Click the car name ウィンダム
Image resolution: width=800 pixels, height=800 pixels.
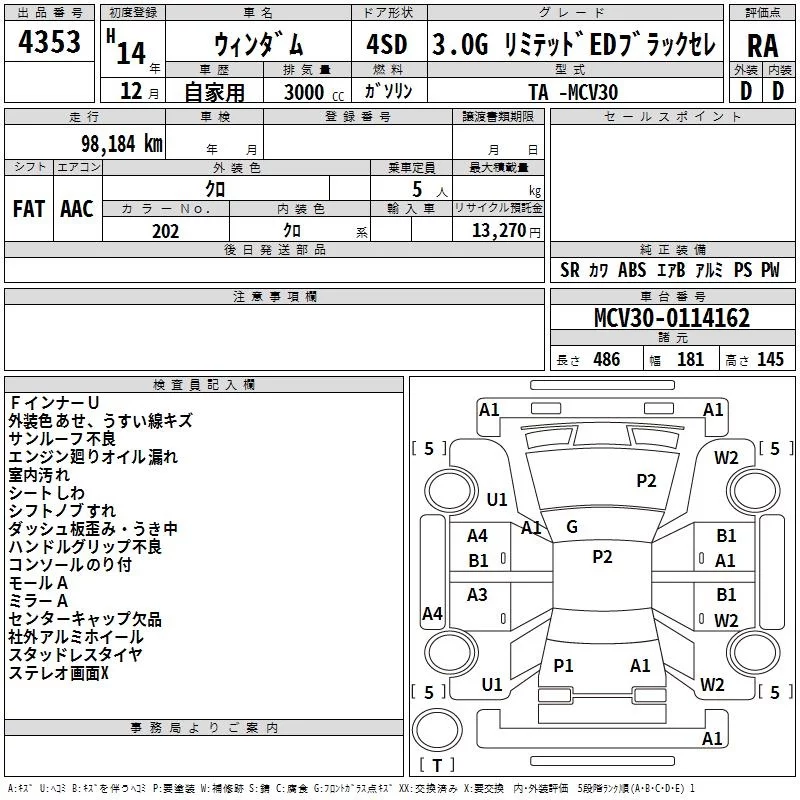[259, 45]
